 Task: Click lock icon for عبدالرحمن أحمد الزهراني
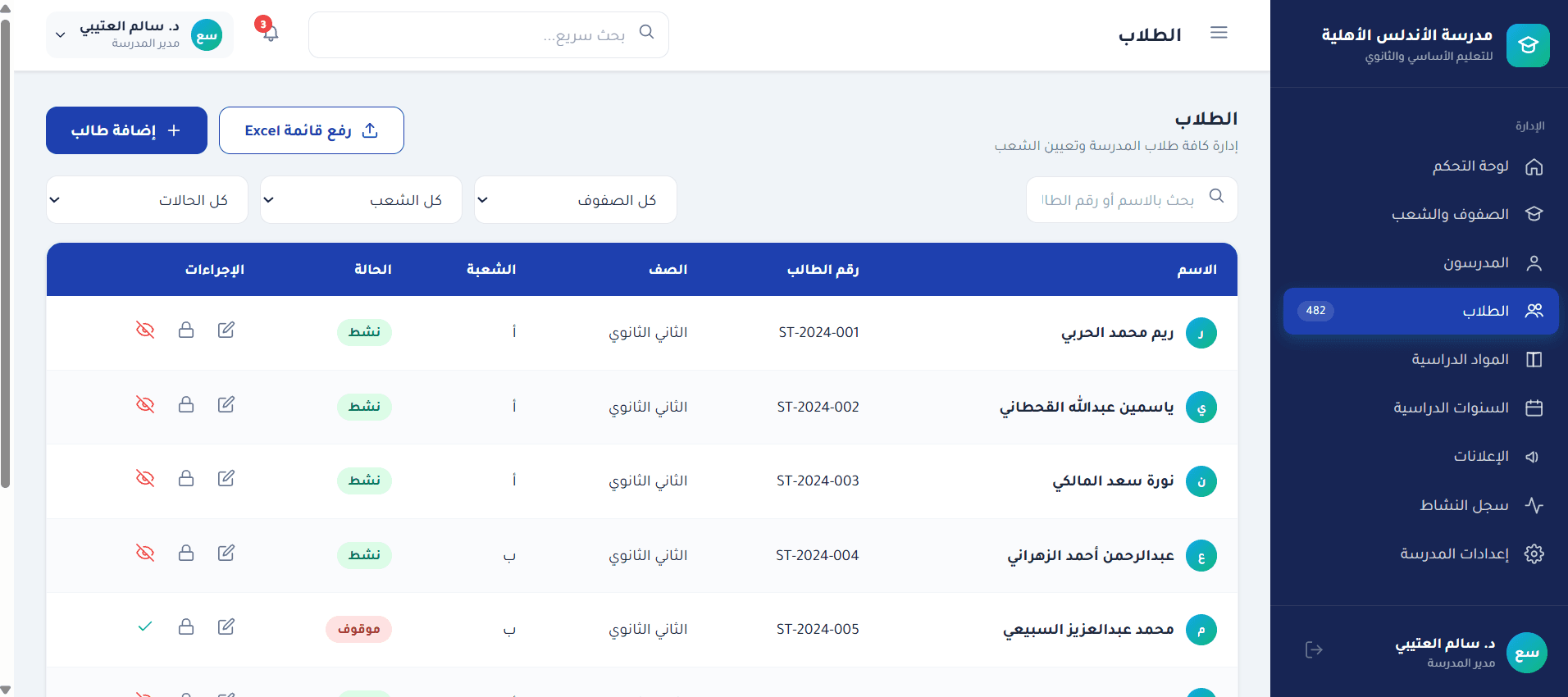[186, 553]
